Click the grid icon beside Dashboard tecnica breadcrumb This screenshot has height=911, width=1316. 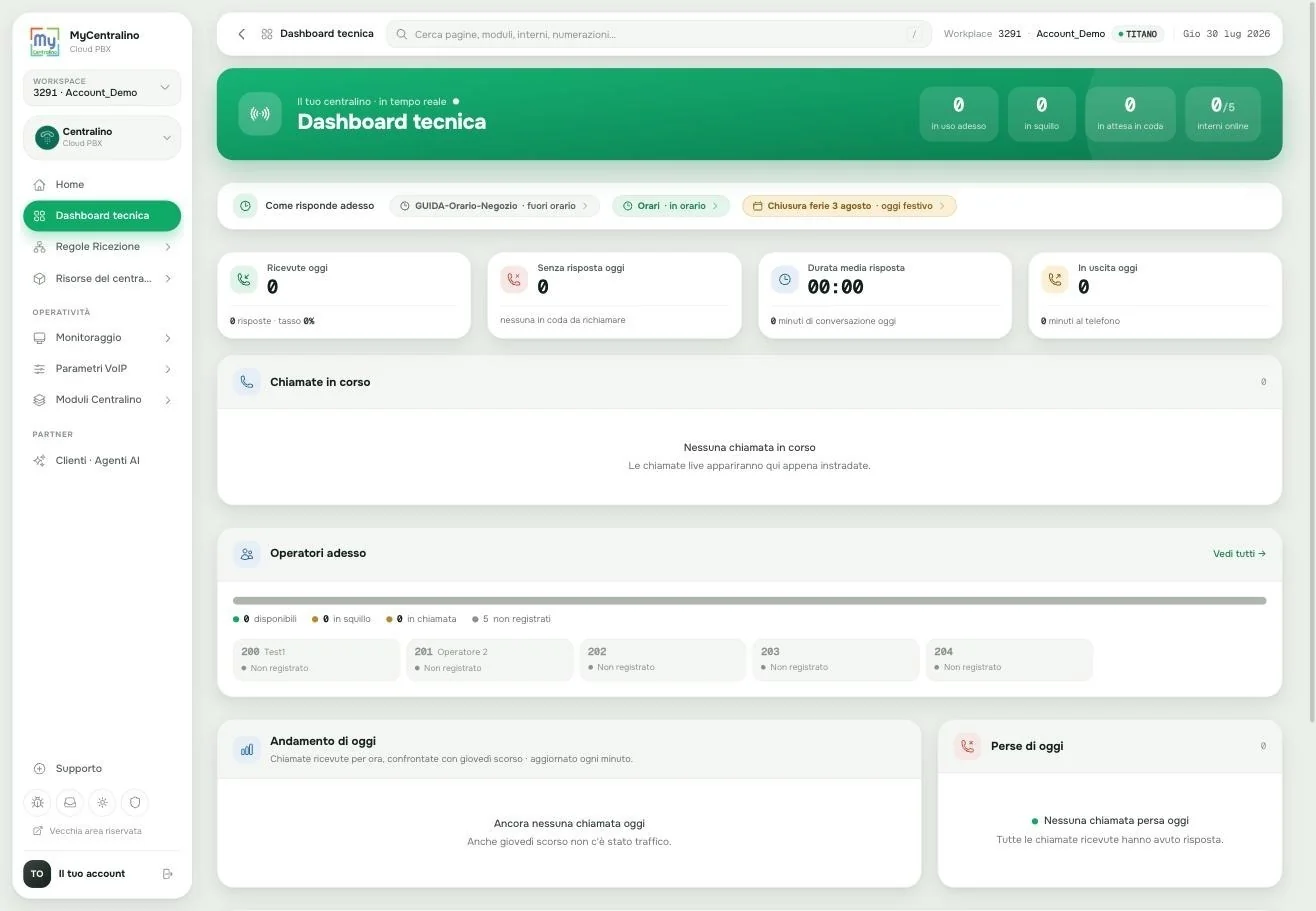point(267,34)
